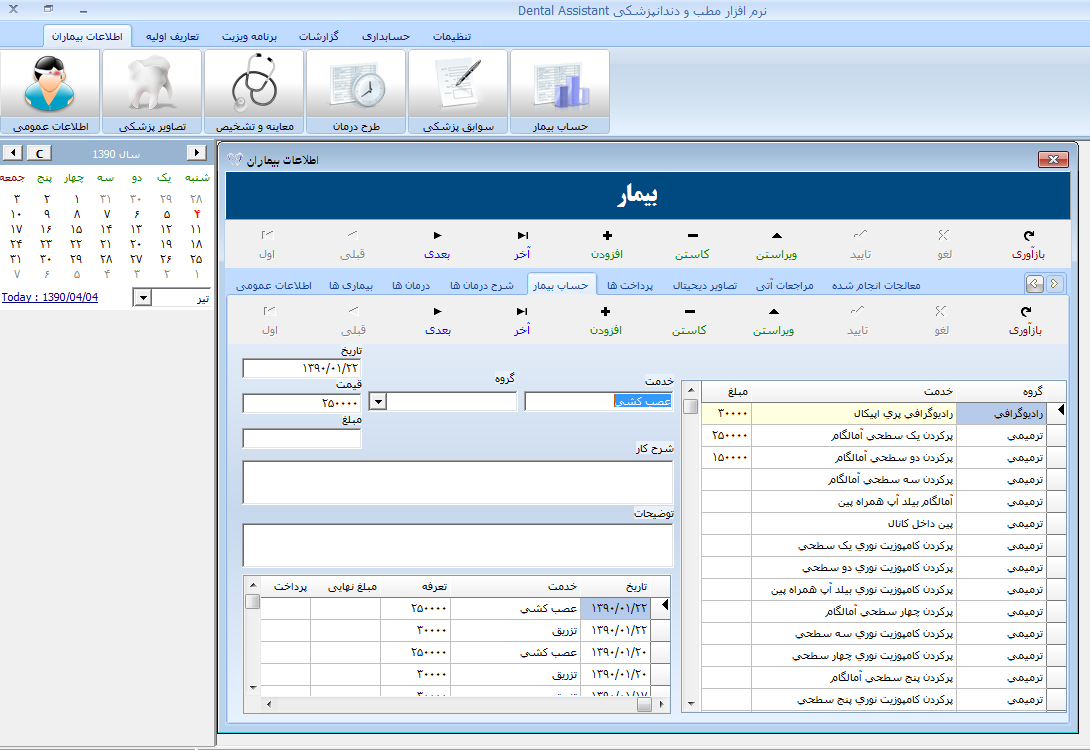Click the Today 1390/04/04 link
Viewport: 1090px width, 750px height.
point(50,297)
